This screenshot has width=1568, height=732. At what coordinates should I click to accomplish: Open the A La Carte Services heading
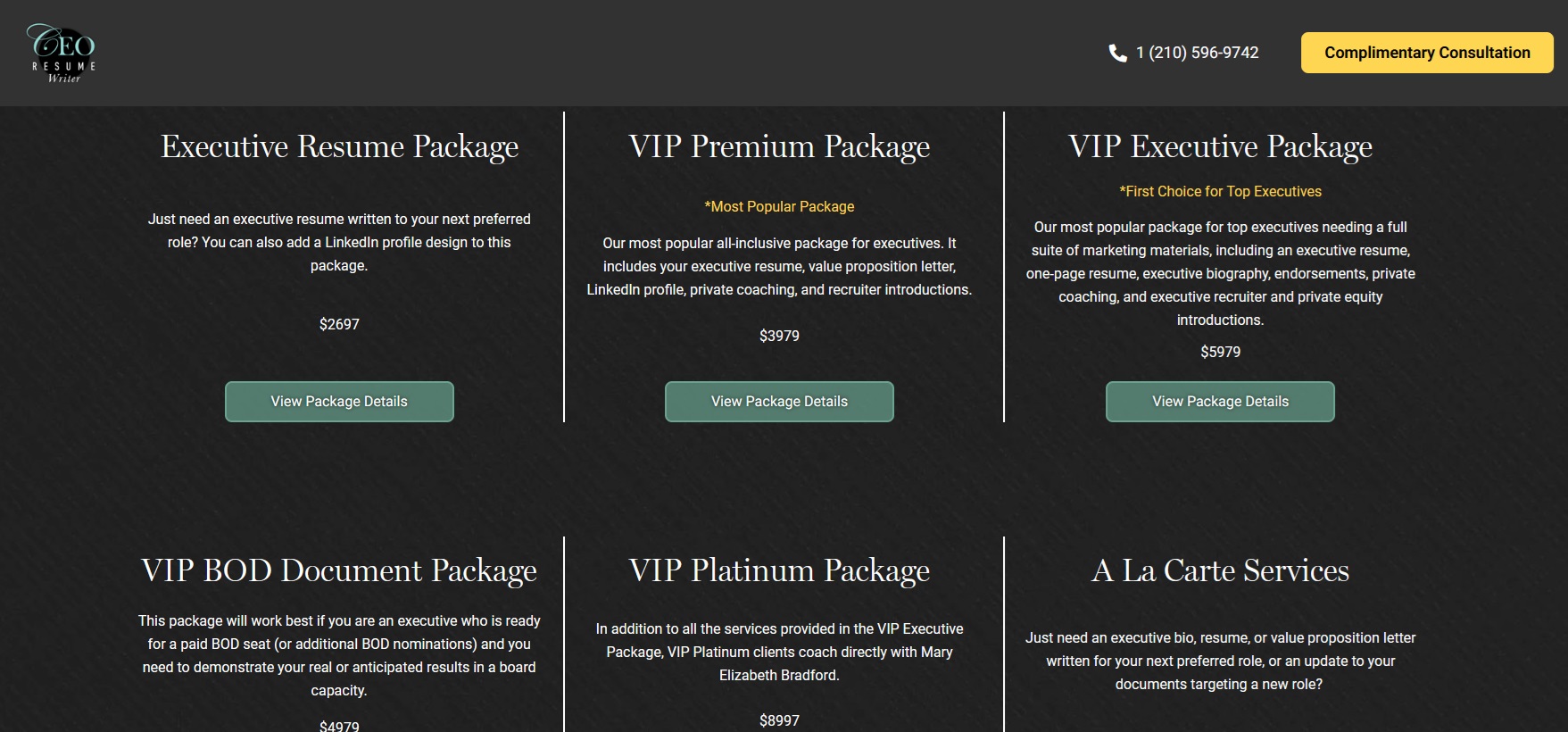coord(1220,570)
